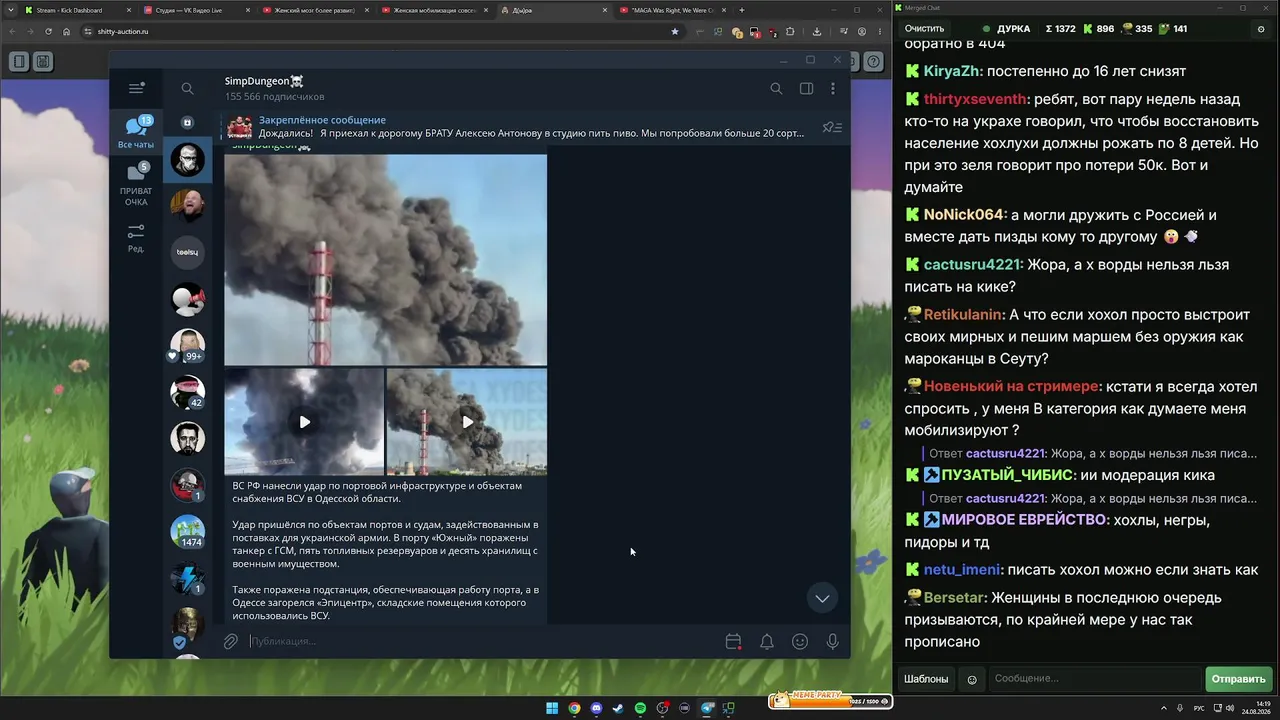Screen dimensions: 1280x720
Task: Open the Windows Start menu
Action: (x=552, y=709)
